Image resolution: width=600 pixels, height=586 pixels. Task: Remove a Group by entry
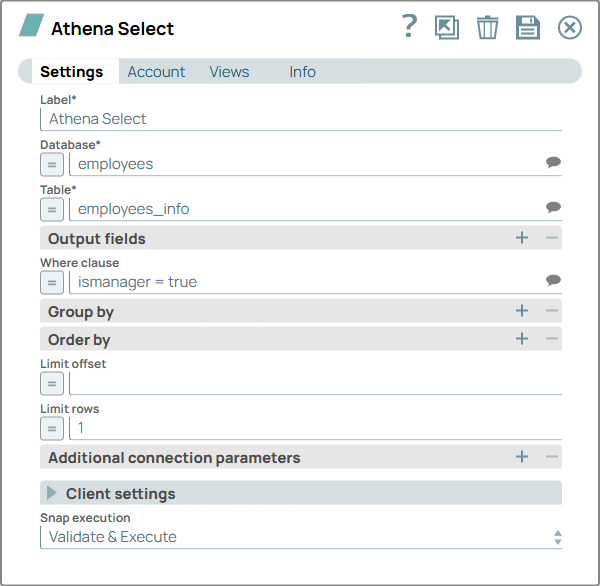coord(551,310)
